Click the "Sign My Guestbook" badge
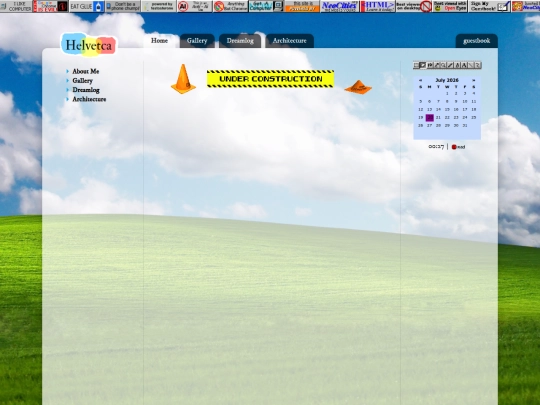 tap(489, 6)
